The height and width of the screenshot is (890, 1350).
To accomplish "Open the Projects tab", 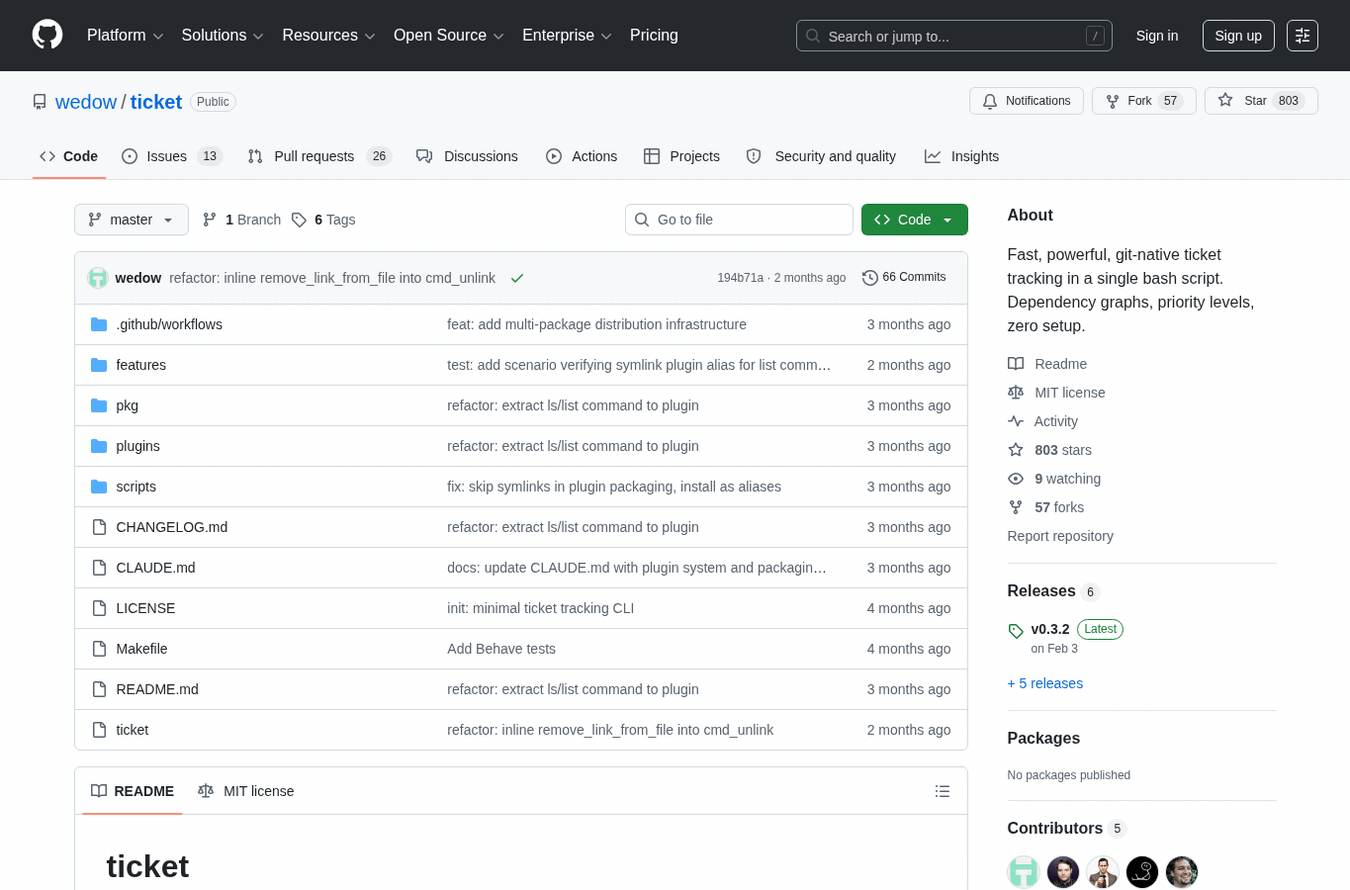I will pos(681,156).
